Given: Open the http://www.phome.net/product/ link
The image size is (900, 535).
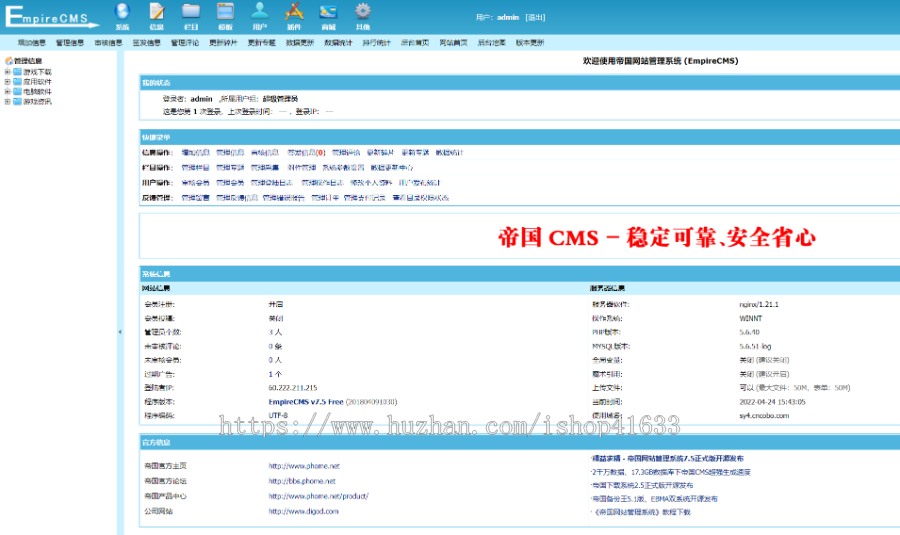Looking at the screenshot, I should pyautogui.click(x=319, y=496).
